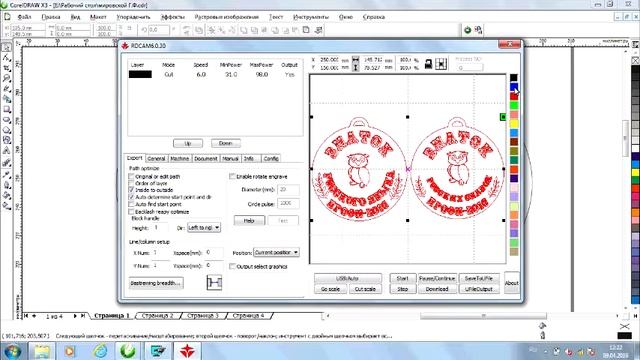Image resolution: width=640 pixels, height=360 pixels.
Task: Click the X Num input field
Action: coord(161,253)
